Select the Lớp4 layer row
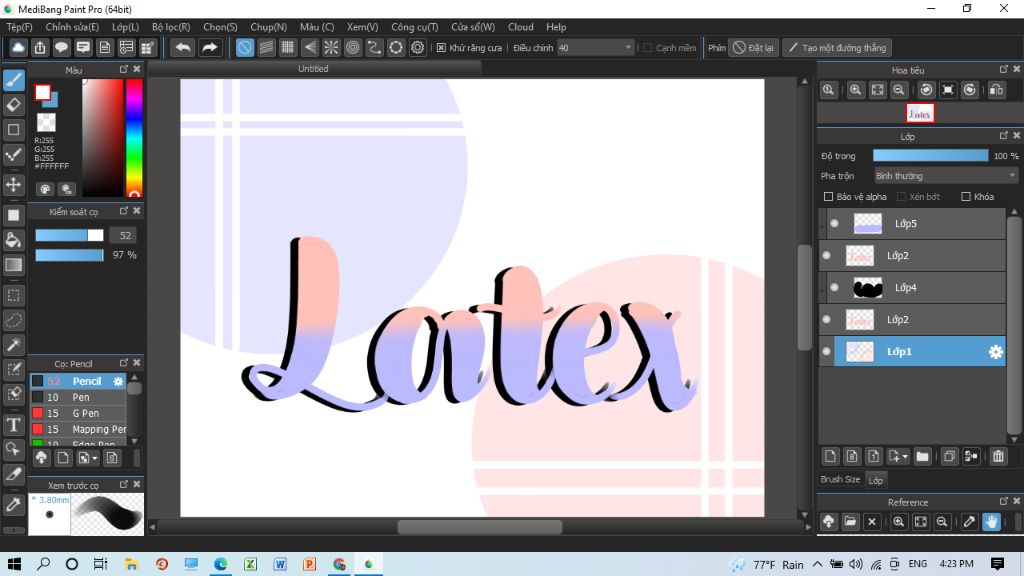 [913, 287]
